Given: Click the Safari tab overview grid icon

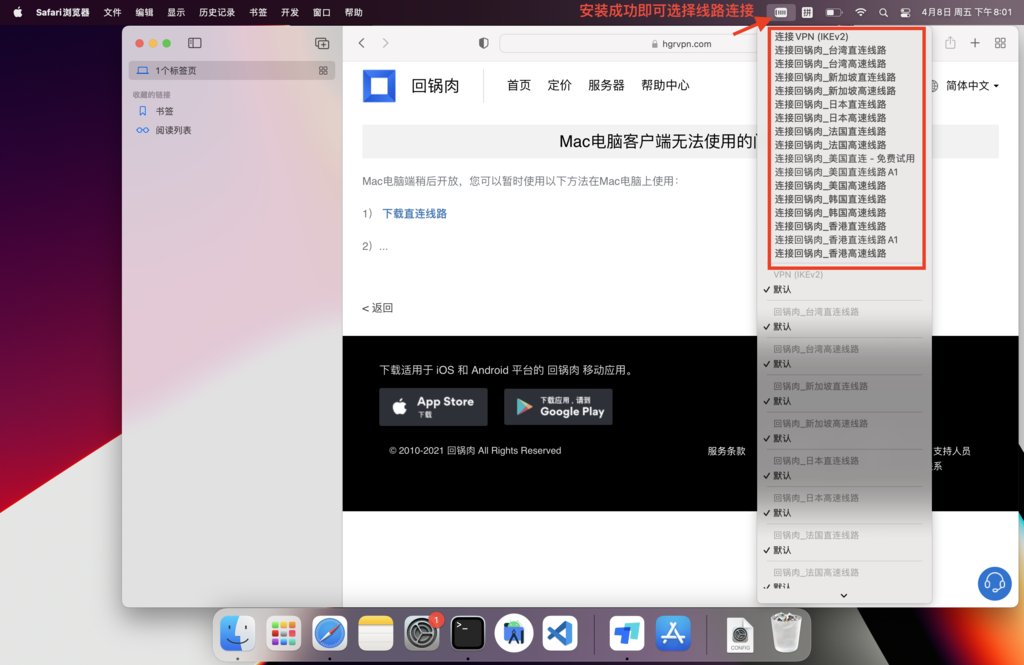Looking at the screenshot, I should [x=1000, y=43].
